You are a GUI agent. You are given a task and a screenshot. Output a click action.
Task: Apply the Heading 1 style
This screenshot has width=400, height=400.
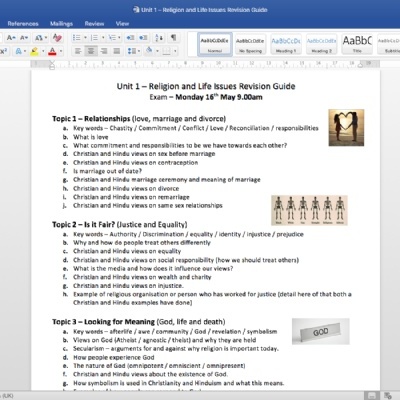click(286, 44)
